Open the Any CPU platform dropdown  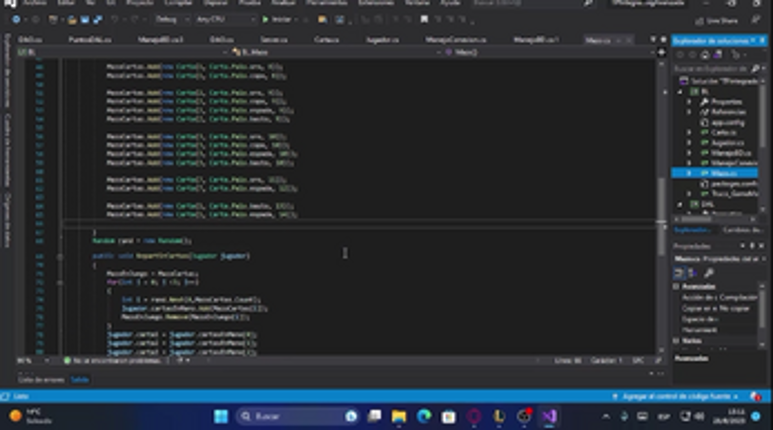coord(225,20)
